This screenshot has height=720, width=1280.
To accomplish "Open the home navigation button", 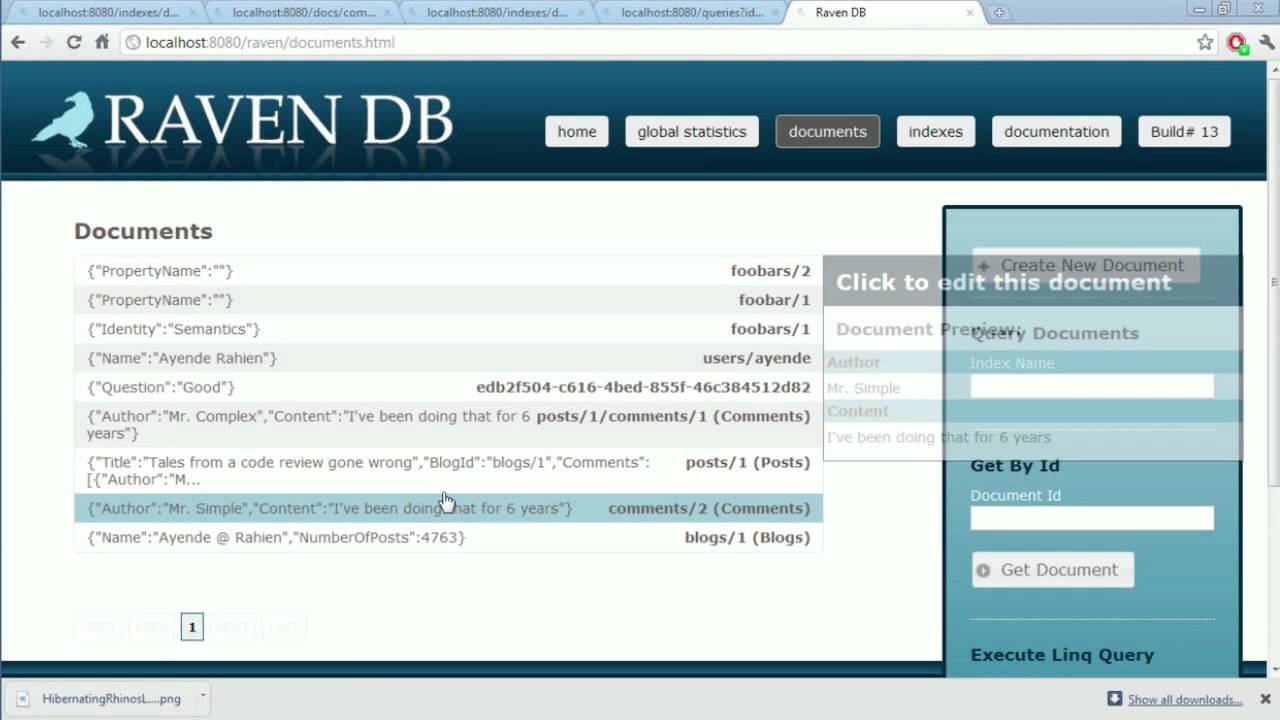I will tap(577, 131).
